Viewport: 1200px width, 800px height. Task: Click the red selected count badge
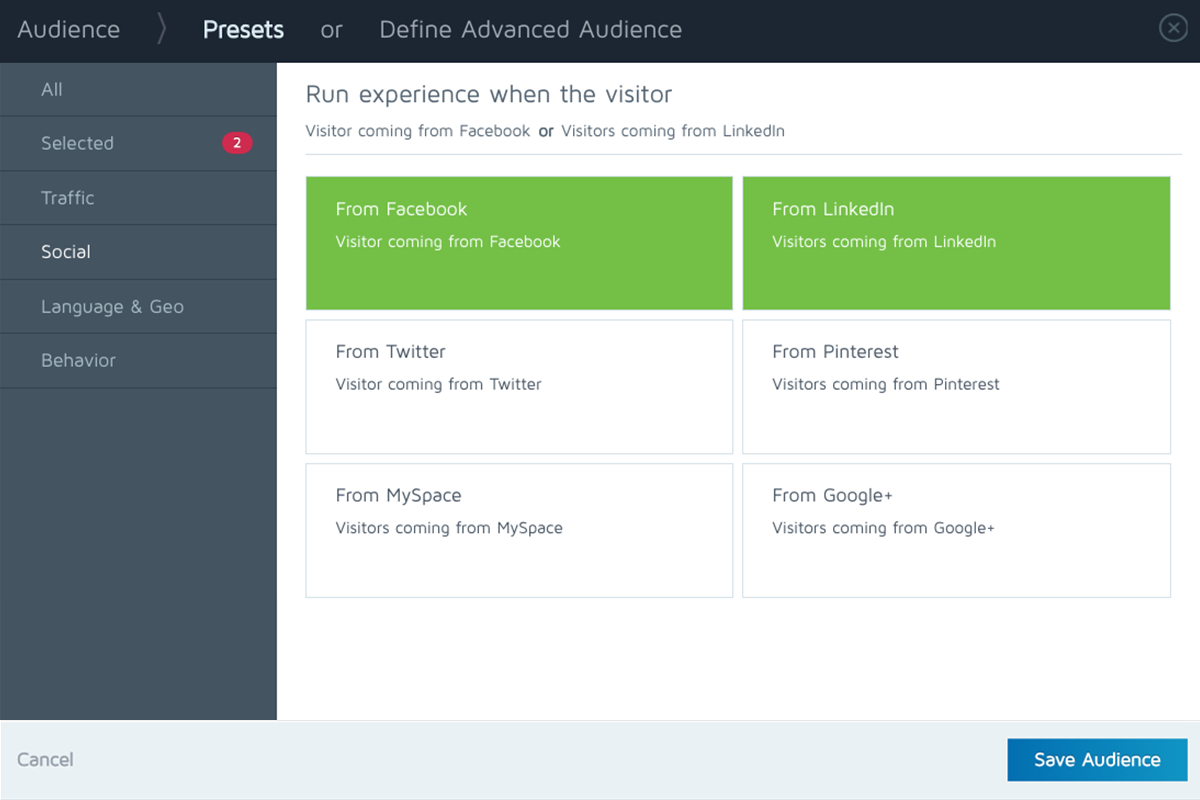[237, 143]
